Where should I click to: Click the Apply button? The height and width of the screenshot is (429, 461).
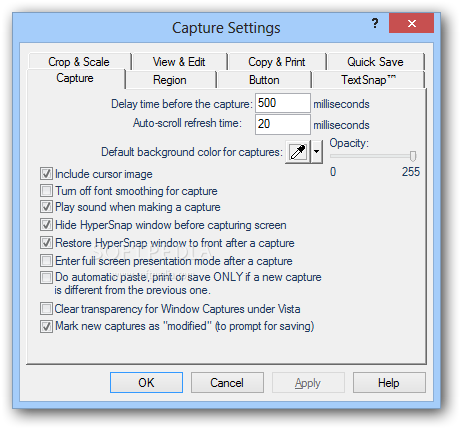(x=308, y=382)
